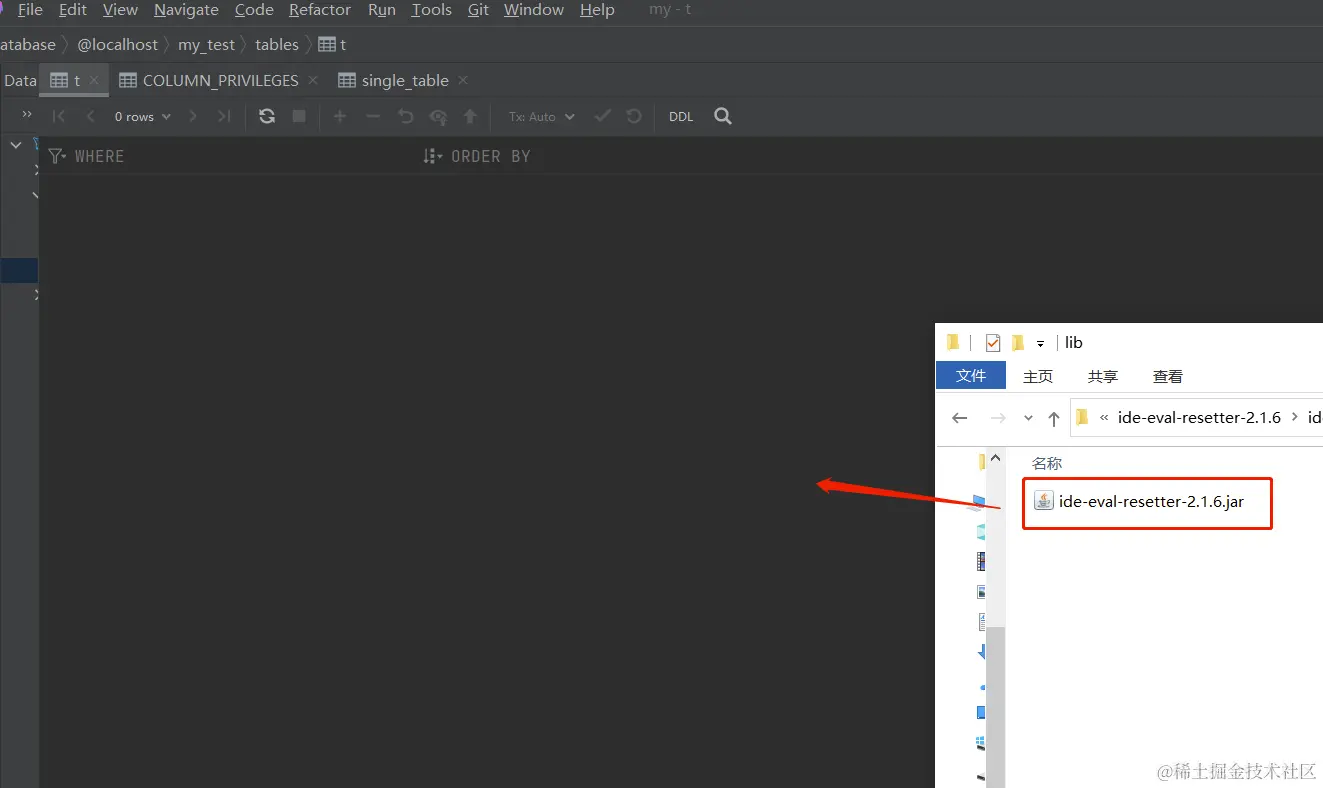Screen dimensions: 1323x788
Task: Roll back transaction icon
Action: point(634,116)
